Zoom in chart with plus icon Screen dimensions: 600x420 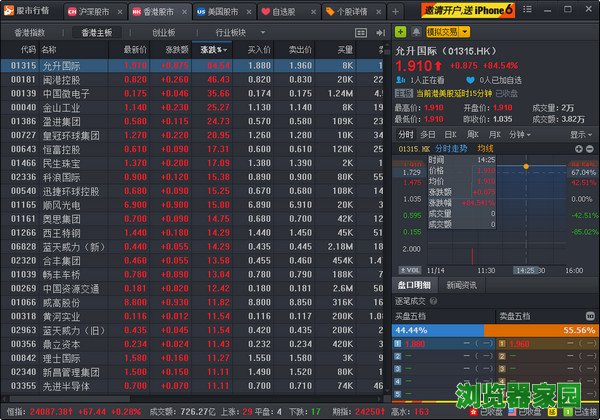(x=576, y=147)
